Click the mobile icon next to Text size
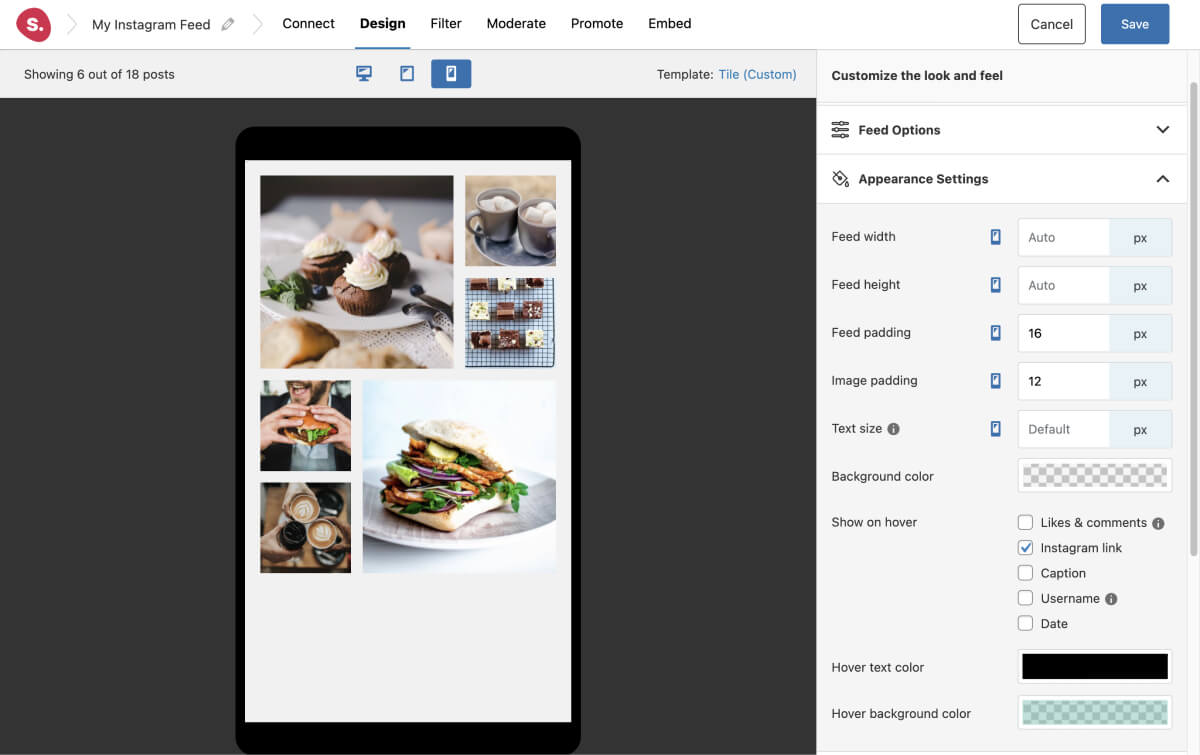This screenshot has height=755, width=1200. pyautogui.click(x=995, y=428)
